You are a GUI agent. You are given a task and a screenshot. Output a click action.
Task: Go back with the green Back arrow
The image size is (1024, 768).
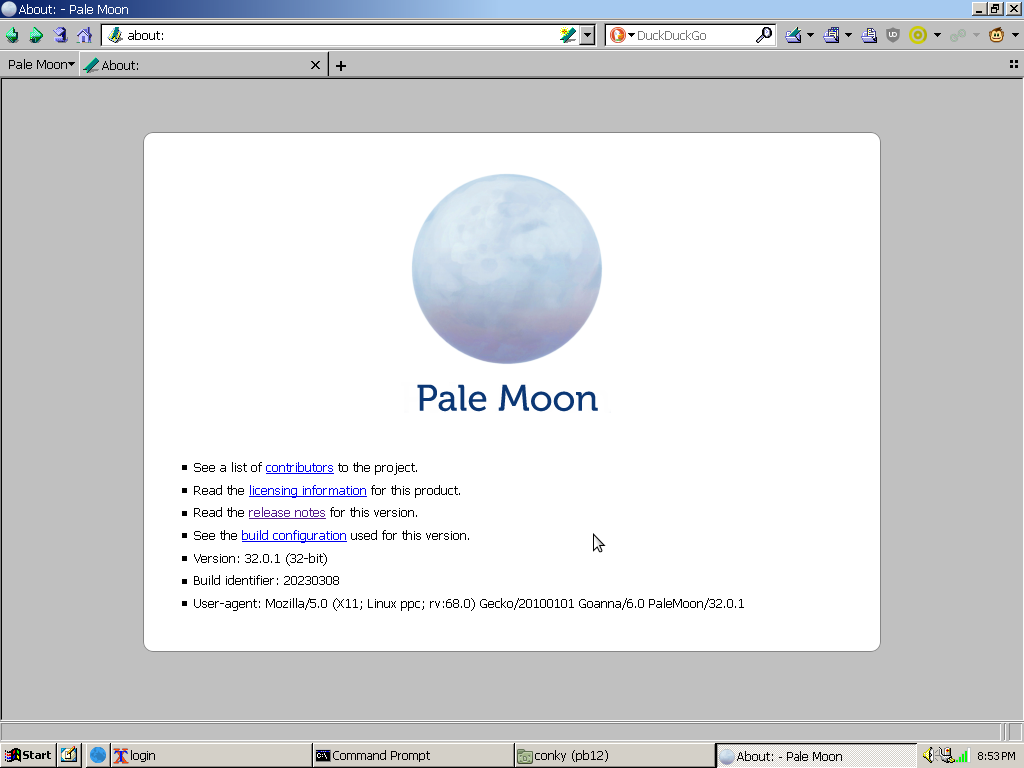[x=12, y=35]
